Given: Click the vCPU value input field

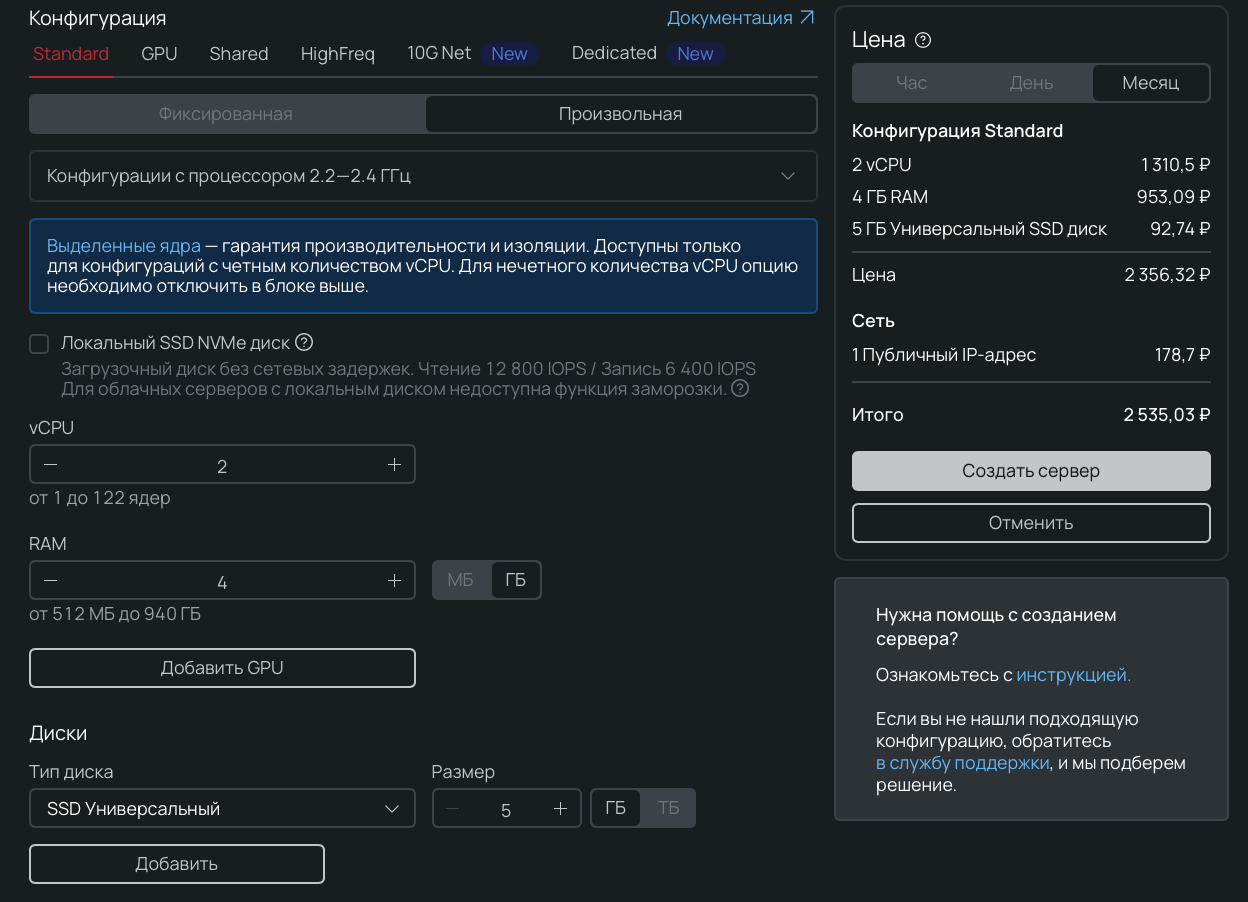Looking at the screenshot, I should 222,466.
